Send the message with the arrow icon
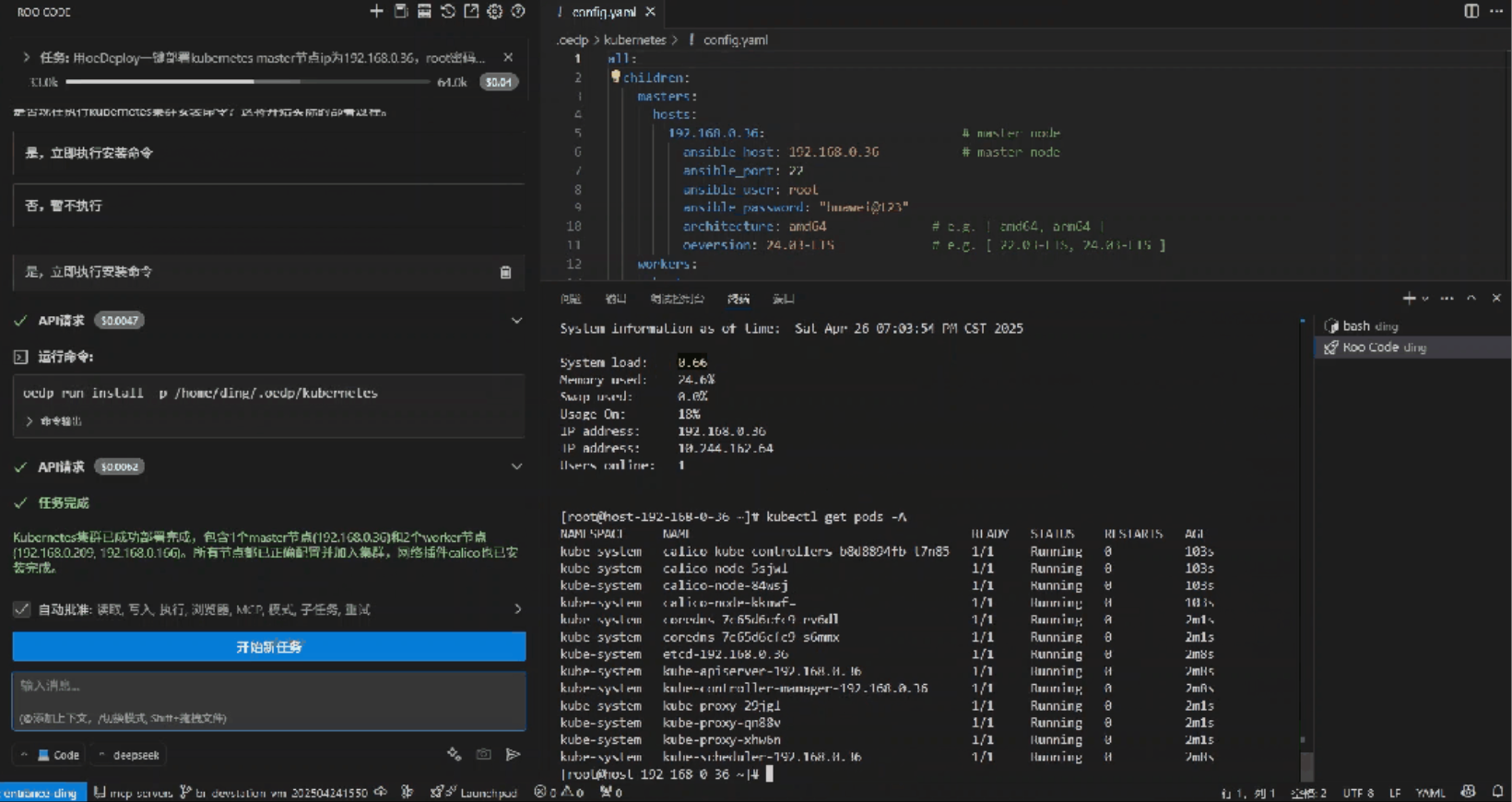 tap(514, 754)
